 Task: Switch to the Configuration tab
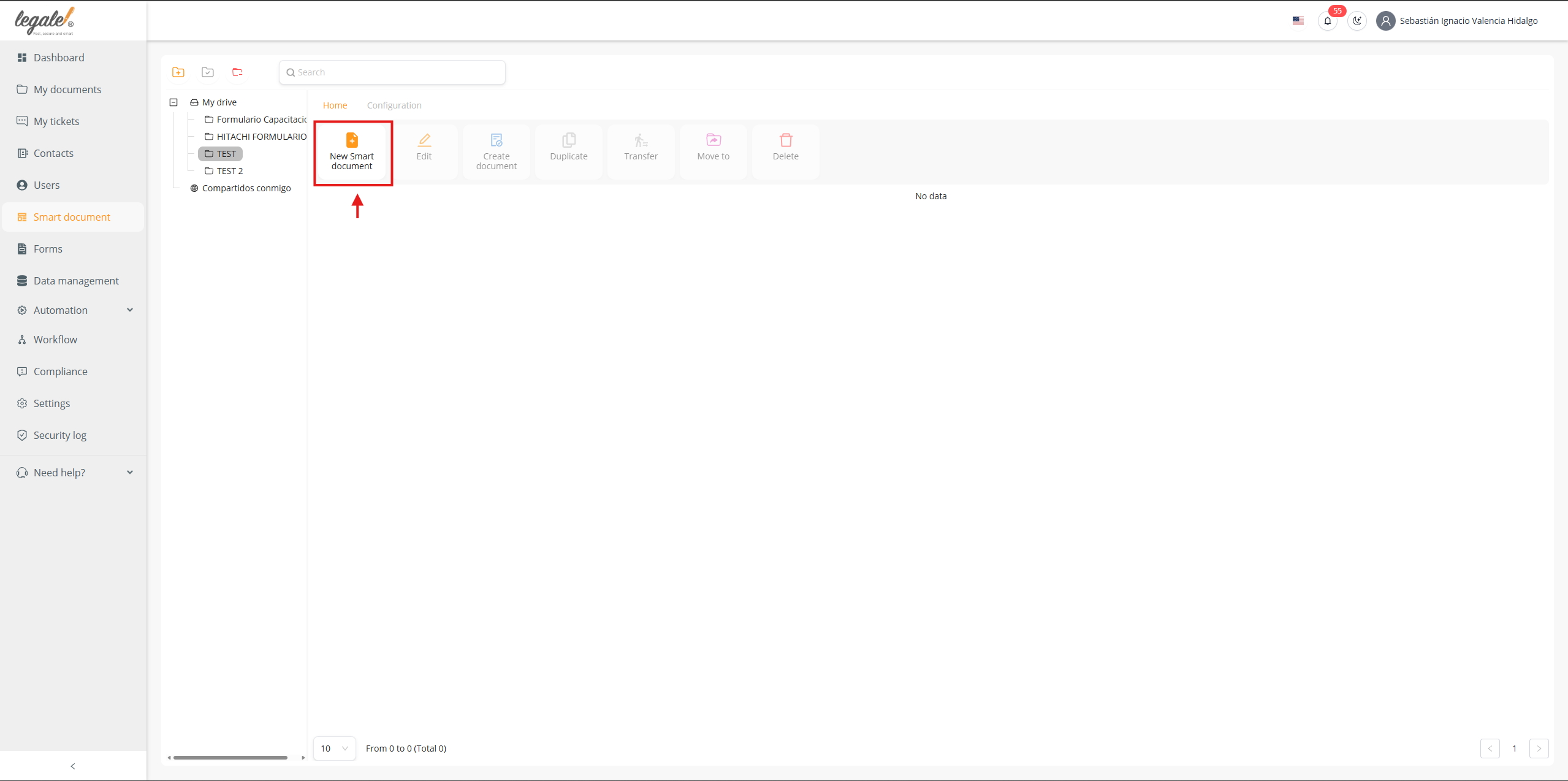pyautogui.click(x=394, y=105)
